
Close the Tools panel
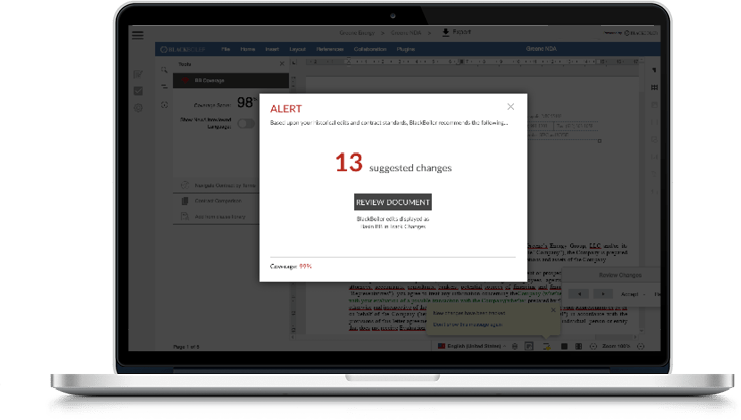pos(282,64)
